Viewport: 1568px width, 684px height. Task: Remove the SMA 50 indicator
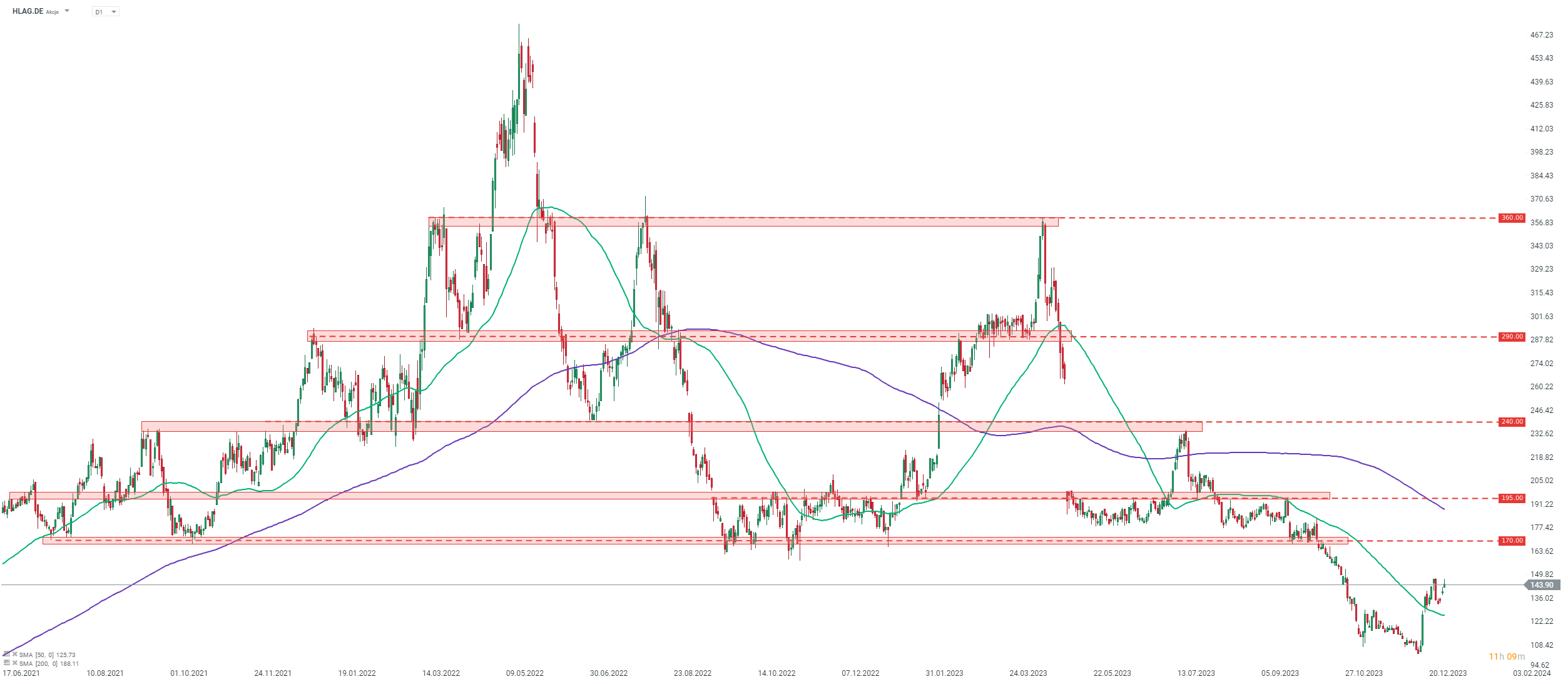coord(15,654)
